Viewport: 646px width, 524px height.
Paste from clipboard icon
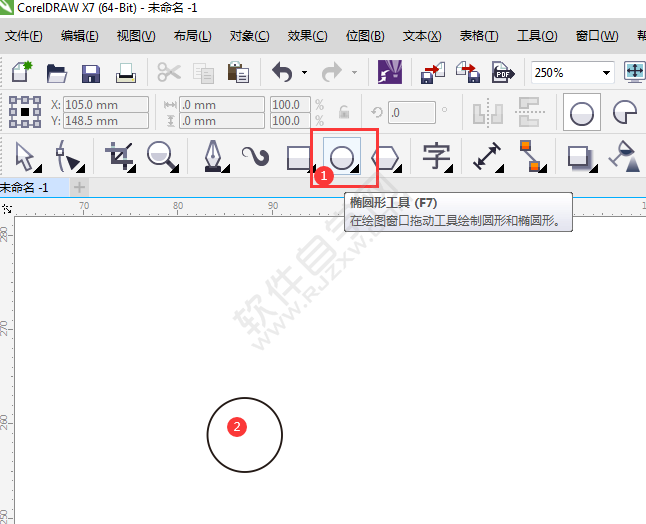[238, 72]
